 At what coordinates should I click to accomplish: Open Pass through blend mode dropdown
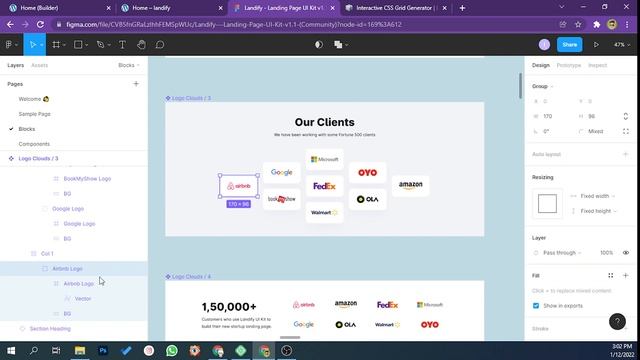[562, 253]
